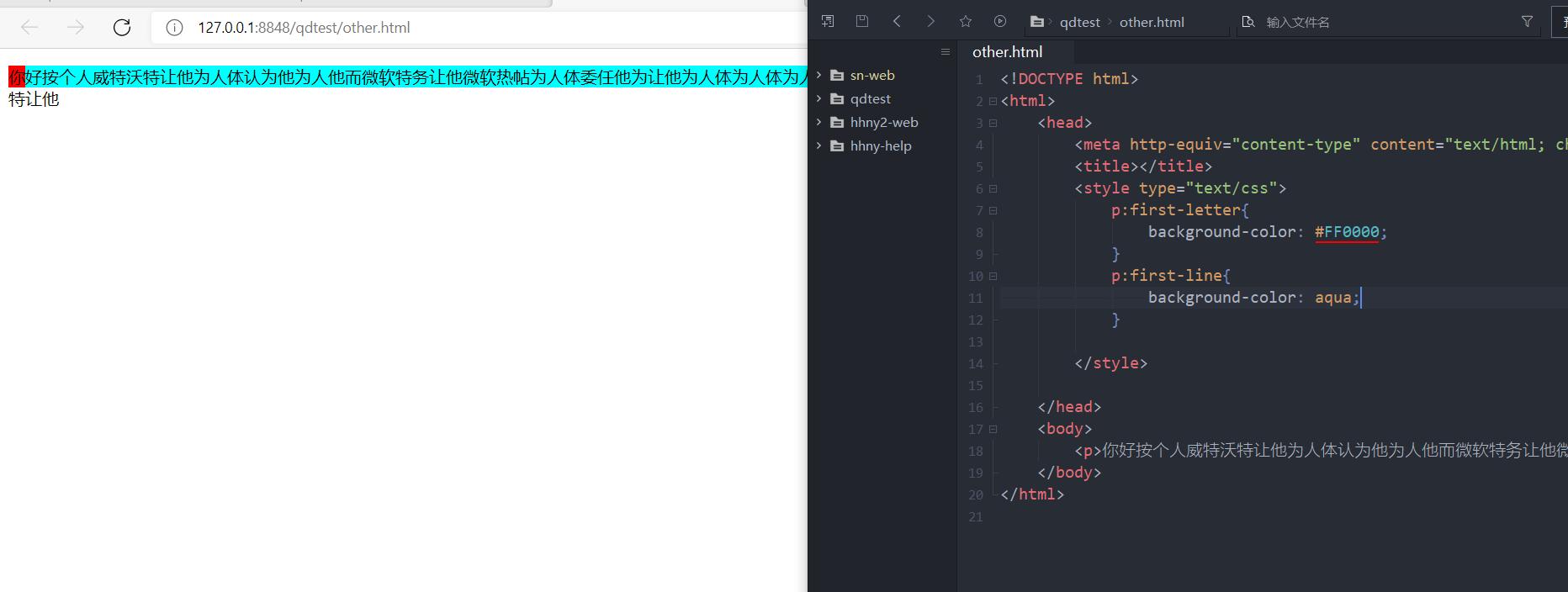Image resolution: width=1568 pixels, height=592 pixels.
Task: Expand the hhny2-web folder chevron
Action: coord(818,122)
